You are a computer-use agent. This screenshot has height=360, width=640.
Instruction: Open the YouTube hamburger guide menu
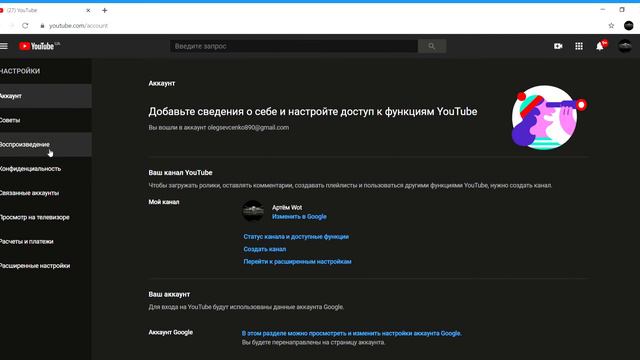click(4, 46)
